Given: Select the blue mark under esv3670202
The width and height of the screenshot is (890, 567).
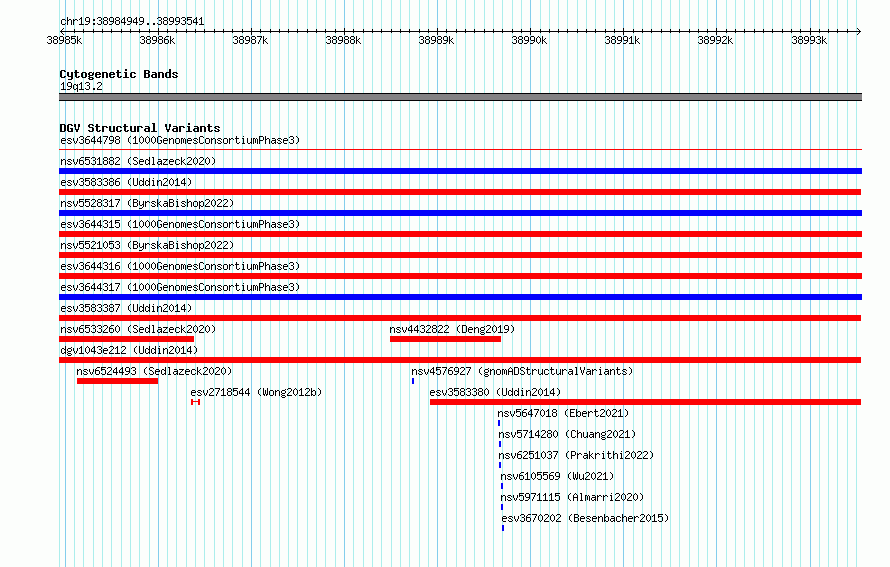Looking at the screenshot, I should tap(502, 528).
